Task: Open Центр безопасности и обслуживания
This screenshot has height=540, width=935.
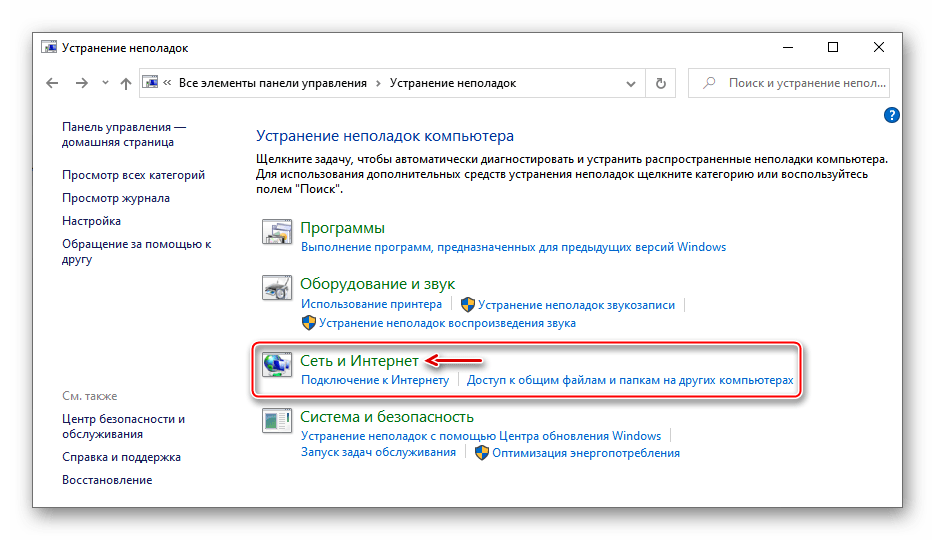Action: click(123, 426)
